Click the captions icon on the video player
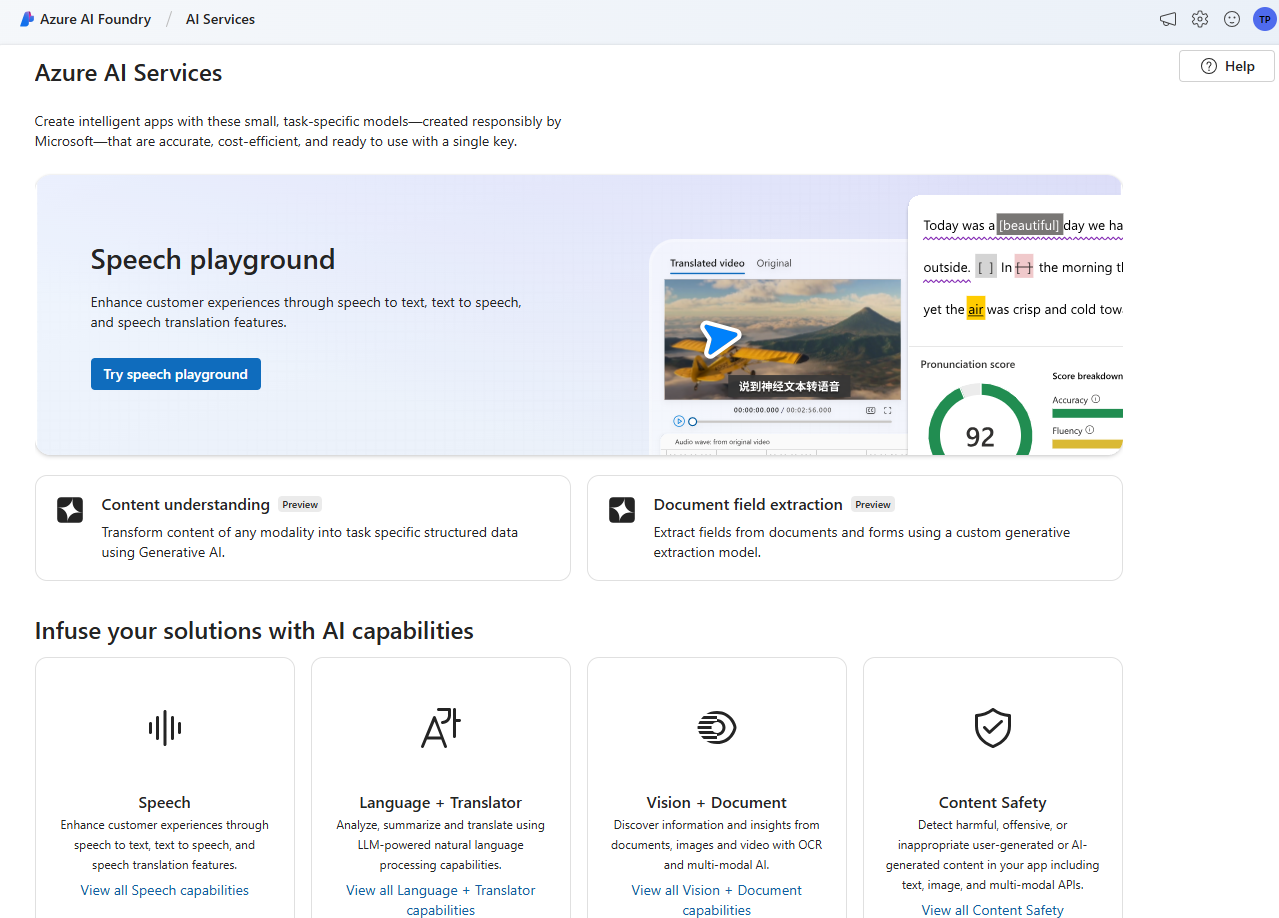Viewport: 1279px width, 918px height. [x=870, y=410]
